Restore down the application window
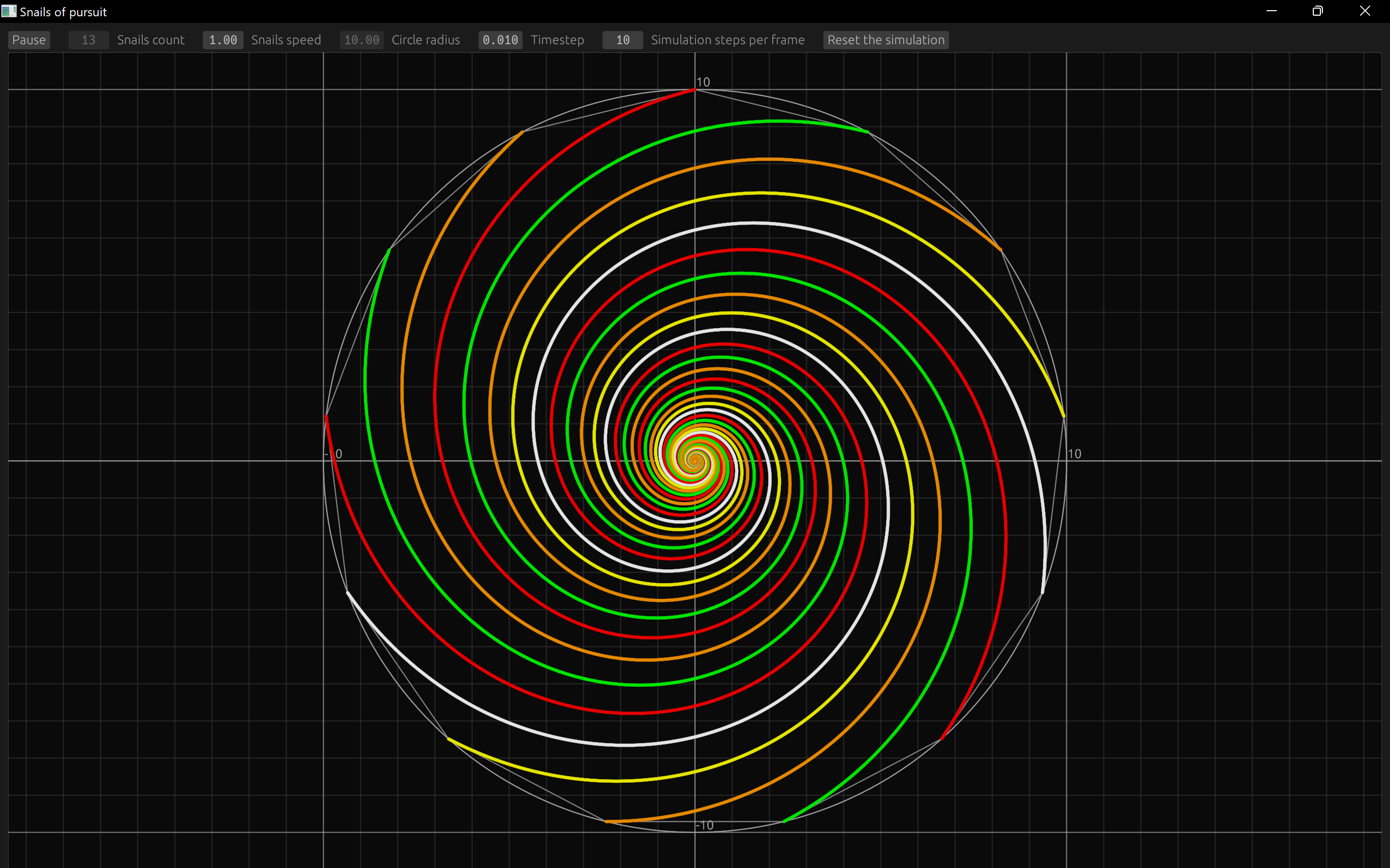1390x868 pixels. point(1318,11)
